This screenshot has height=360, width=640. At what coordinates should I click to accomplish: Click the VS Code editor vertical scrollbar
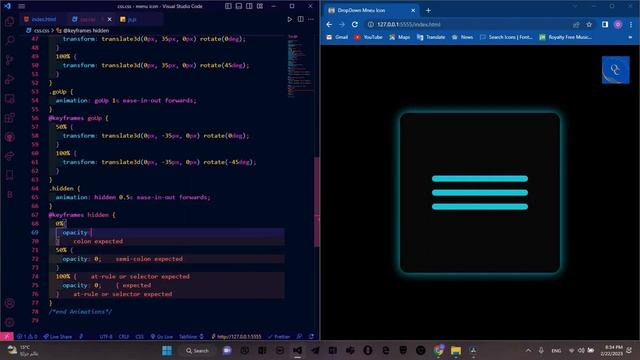coord(317,202)
